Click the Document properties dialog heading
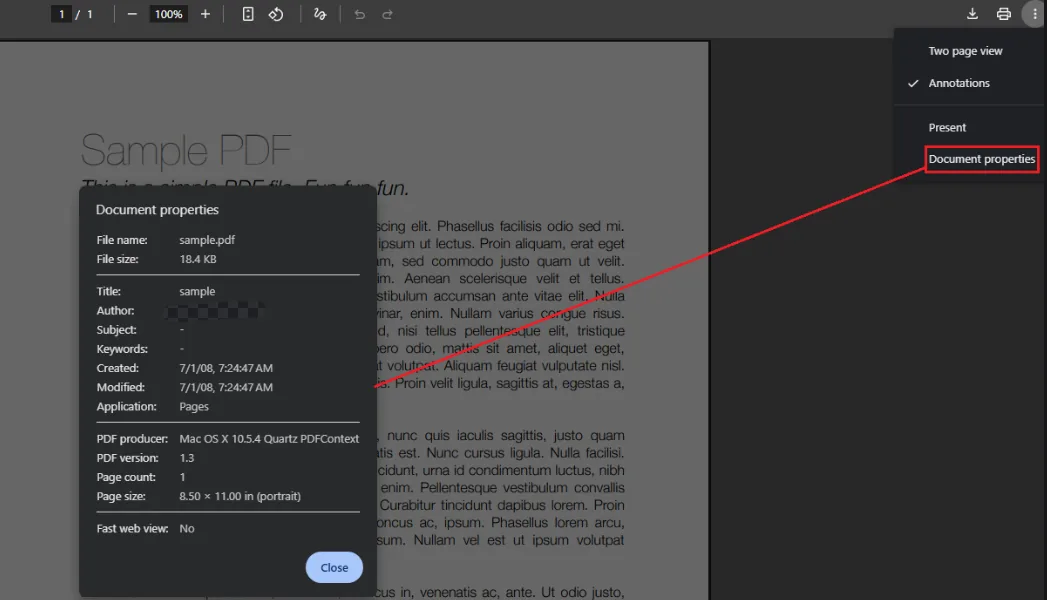Viewport: 1047px width, 600px height. (157, 210)
